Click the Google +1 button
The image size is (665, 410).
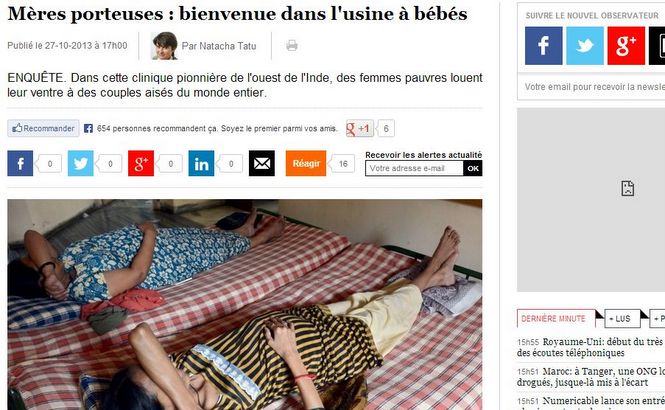pyautogui.click(x=360, y=128)
